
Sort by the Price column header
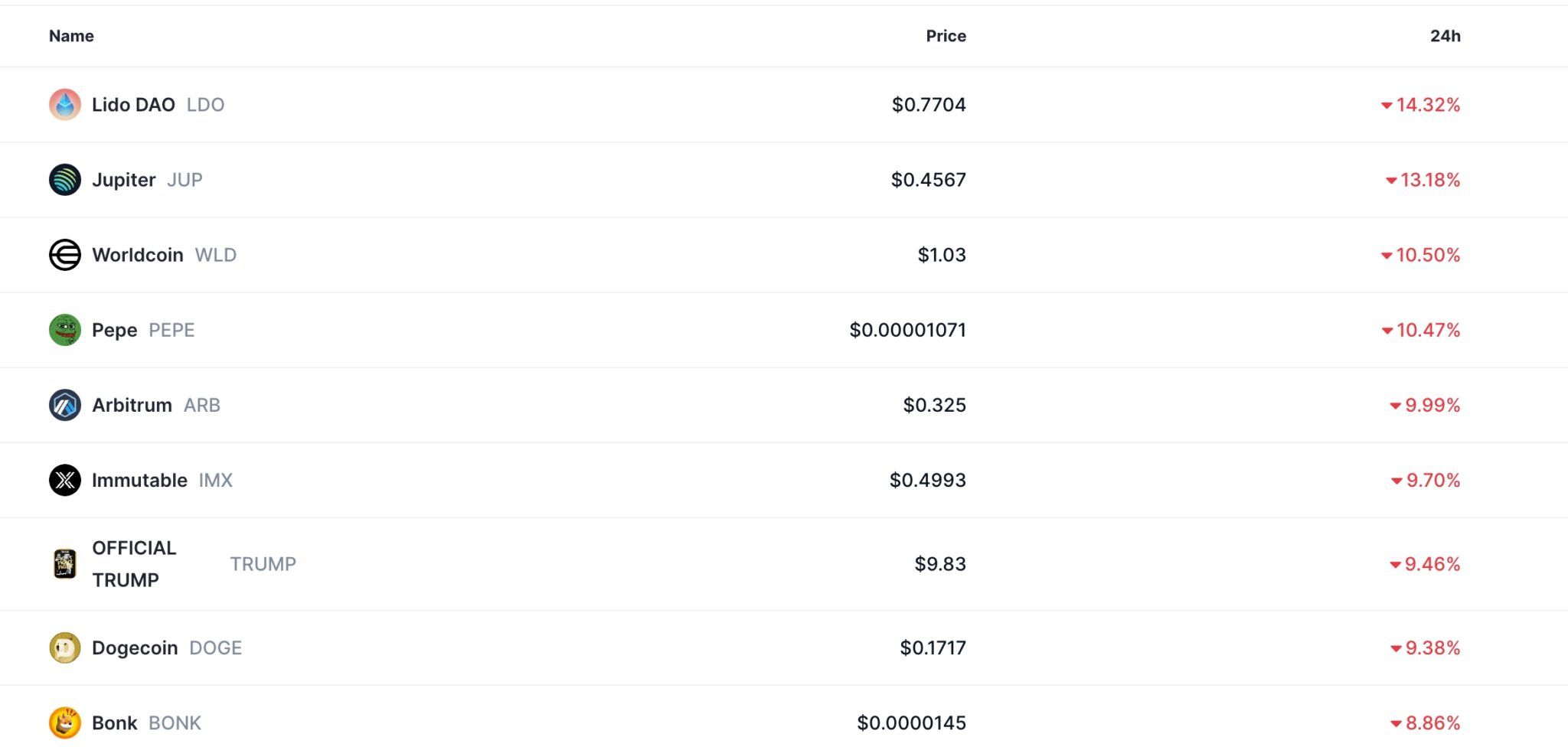click(x=946, y=36)
